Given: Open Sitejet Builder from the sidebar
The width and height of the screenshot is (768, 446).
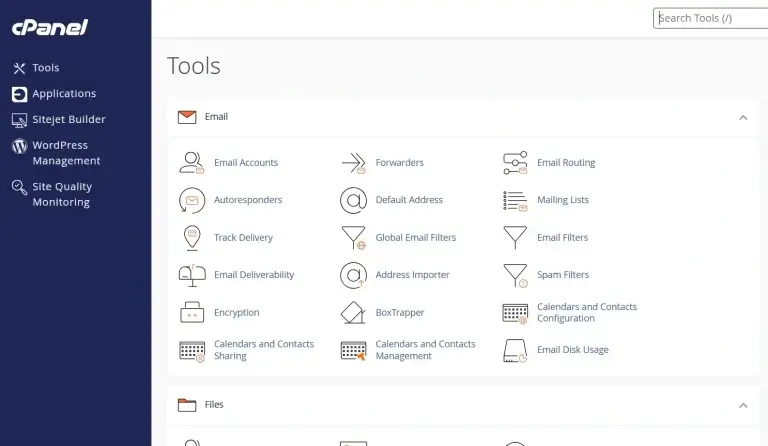Looking at the screenshot, I should coord(68,120).
